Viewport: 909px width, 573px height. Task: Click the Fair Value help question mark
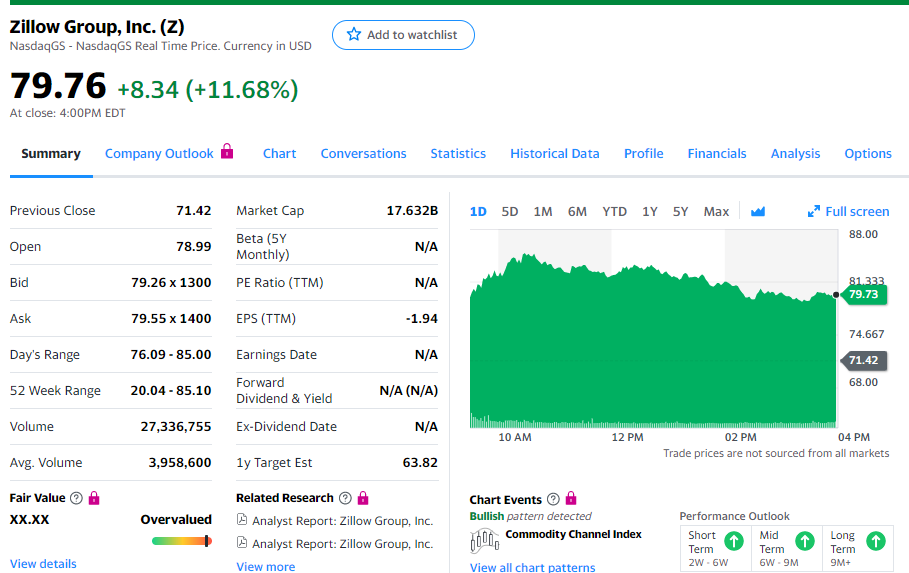[76, 498]
